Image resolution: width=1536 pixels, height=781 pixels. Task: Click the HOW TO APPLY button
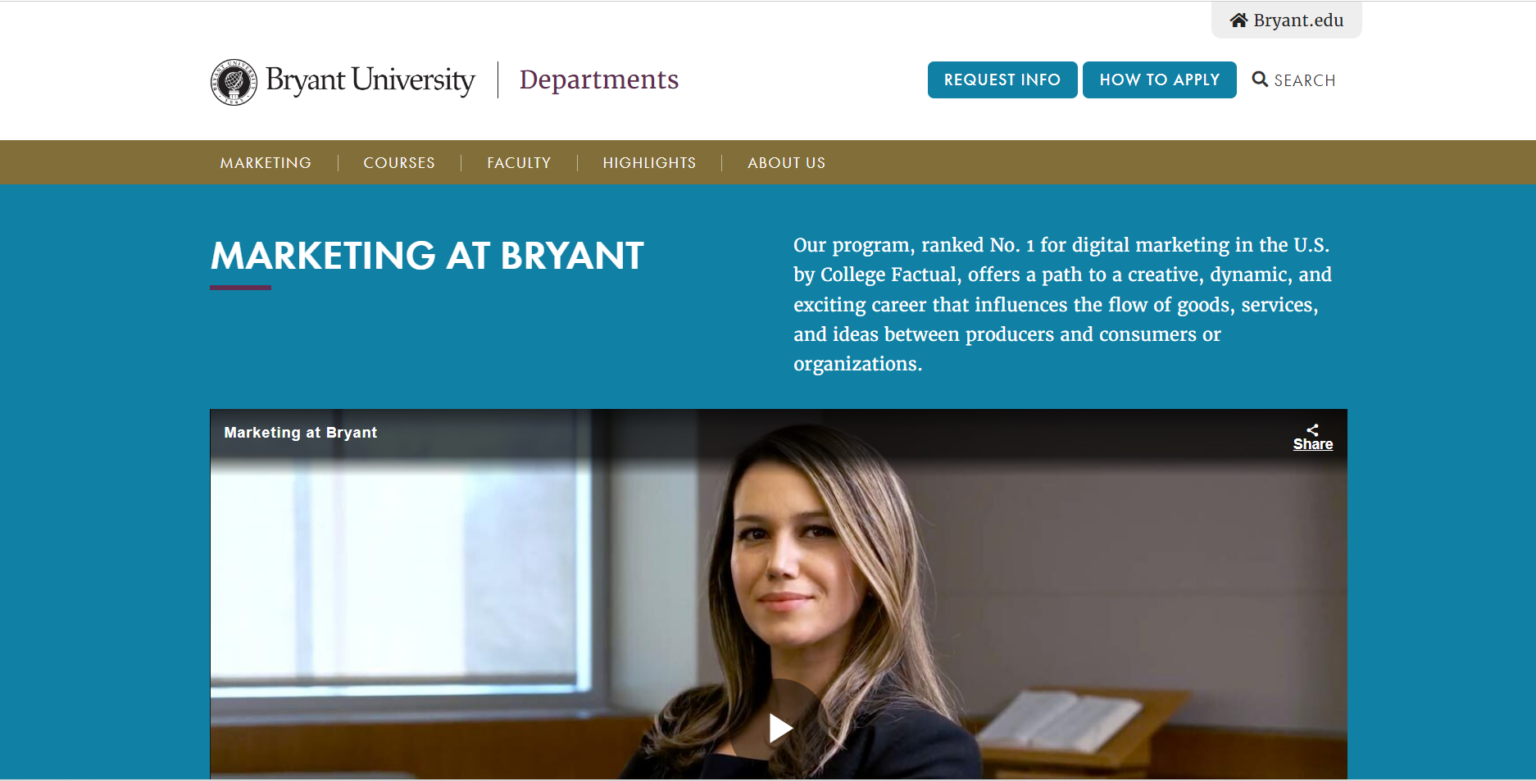pyautogui.click(x=1159, y=79)
